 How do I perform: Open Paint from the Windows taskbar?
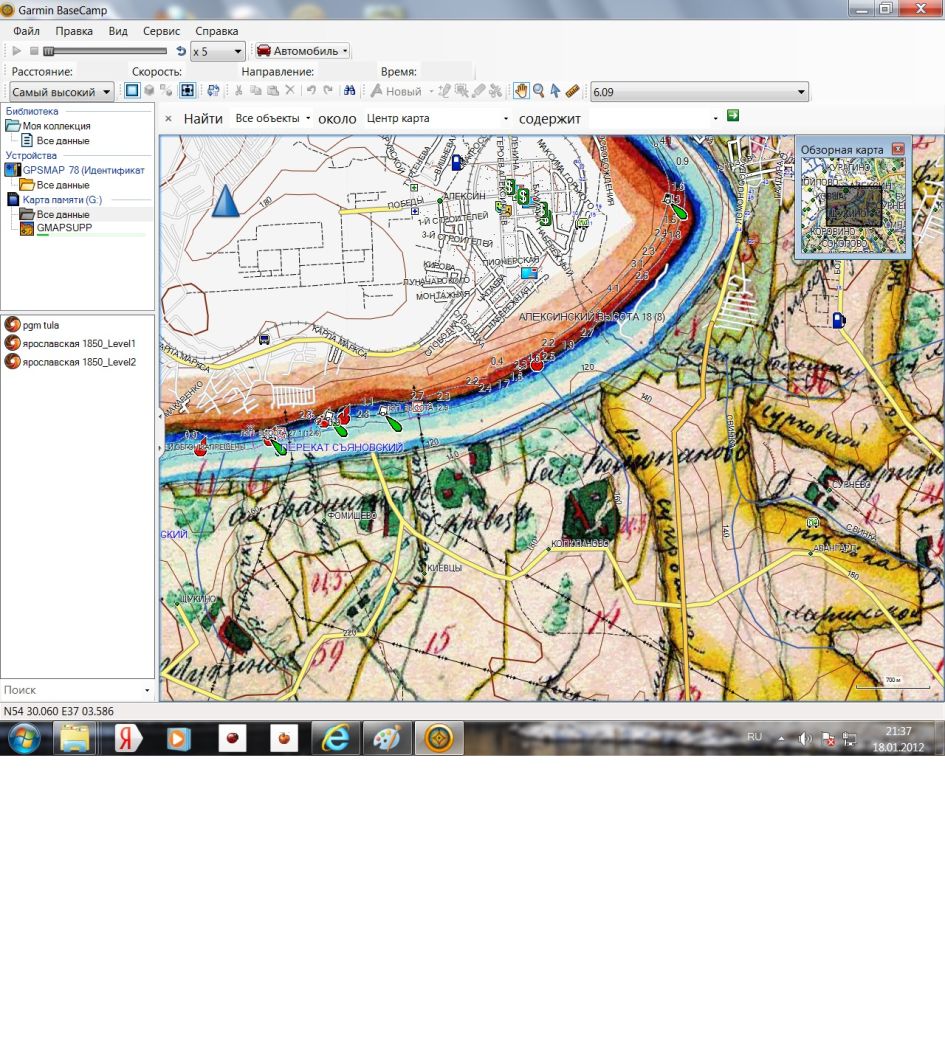click(386, 738)
